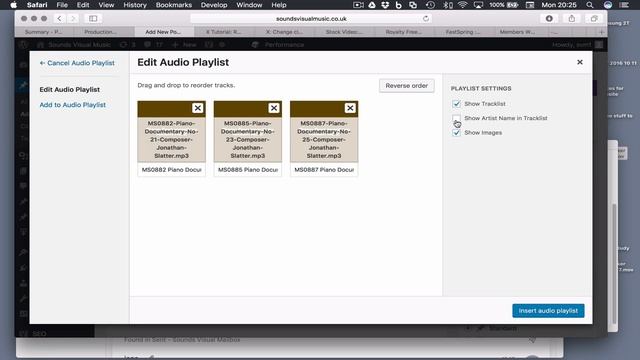This screenshot has height=360, width=640.
Task: Click the AirPlay display icon
Action: 478,5
